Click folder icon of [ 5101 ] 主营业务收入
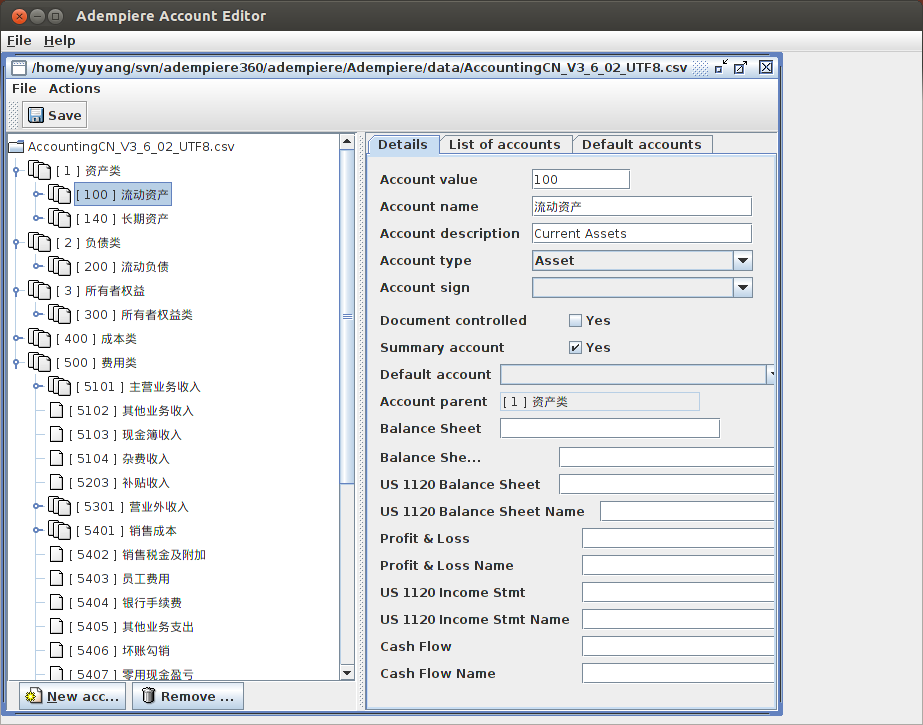The image size is (923, 725). click(x=59, y=386)
